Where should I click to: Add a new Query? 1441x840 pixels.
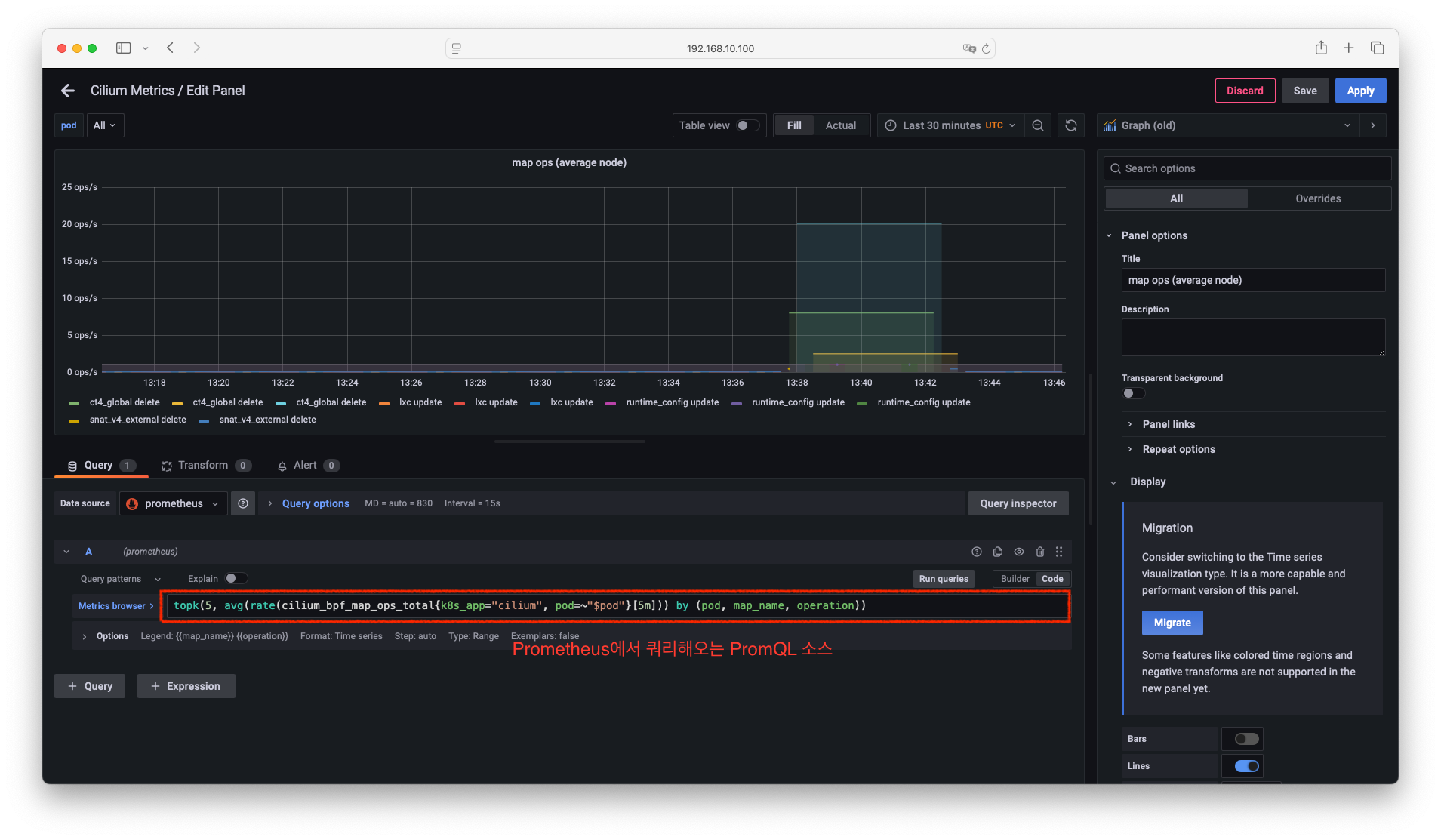[x=90, y=686]
